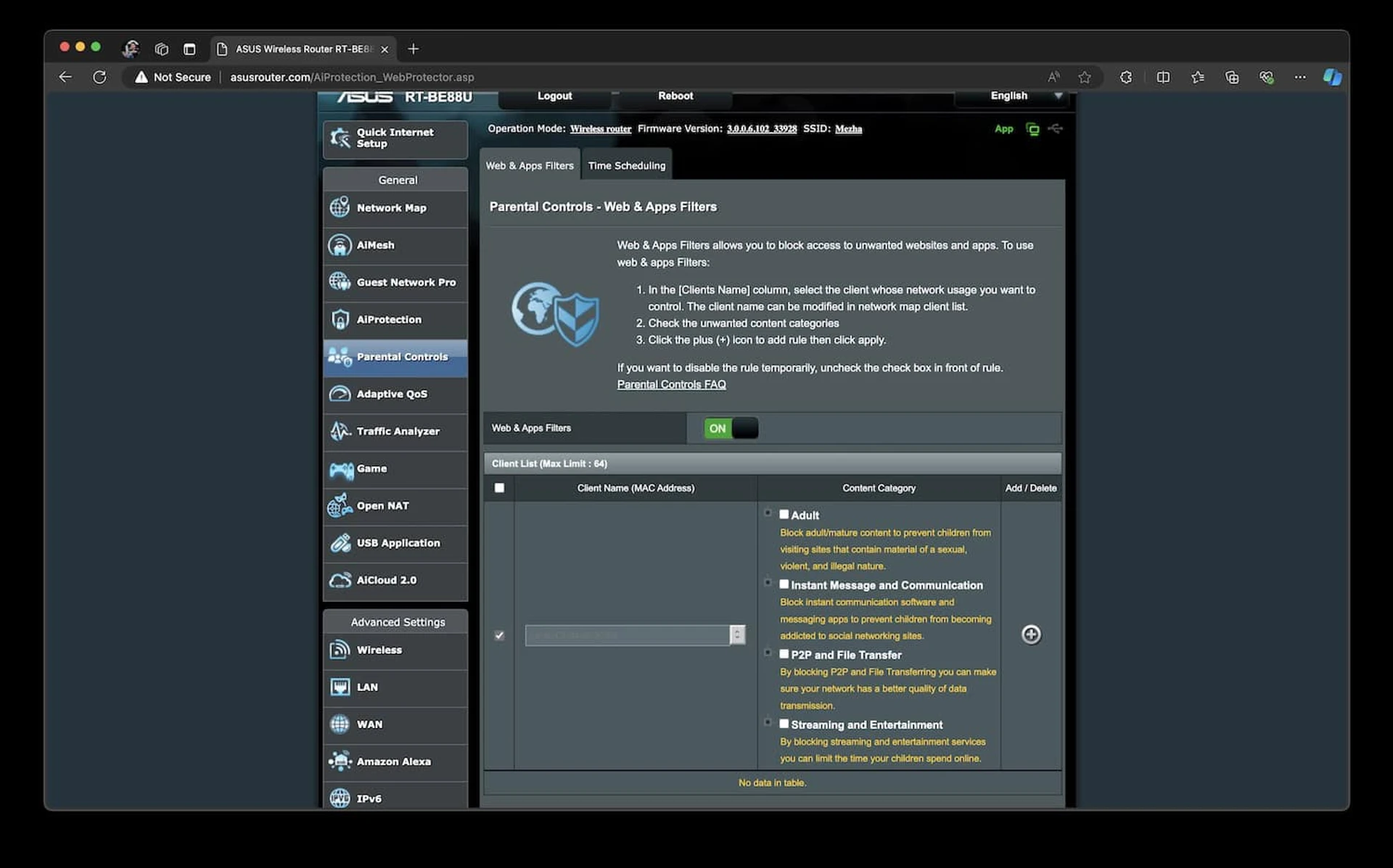Open the Network Map icon

[x=340, y=207]
